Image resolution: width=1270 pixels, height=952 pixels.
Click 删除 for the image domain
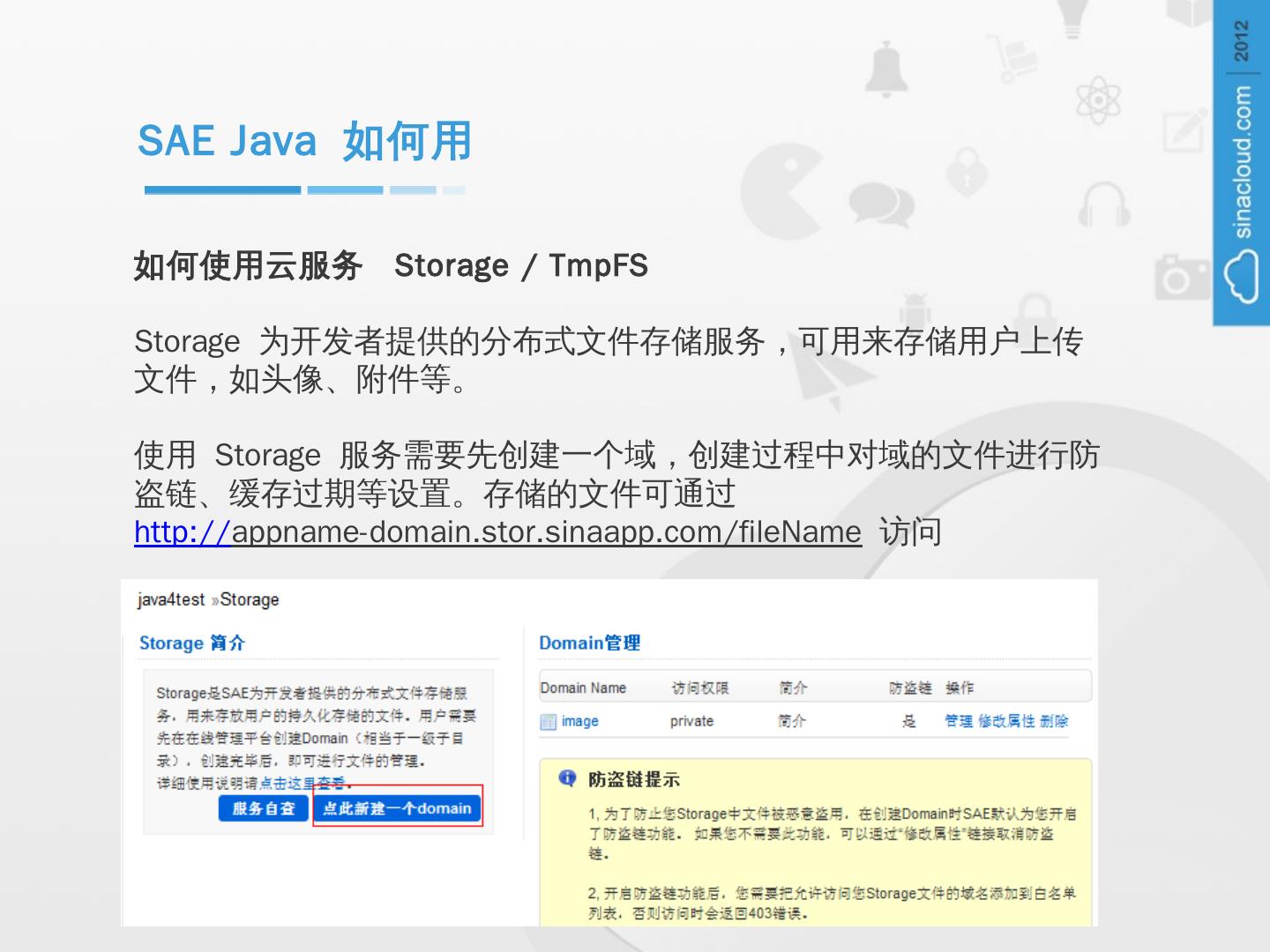[x=1054, y=721]
